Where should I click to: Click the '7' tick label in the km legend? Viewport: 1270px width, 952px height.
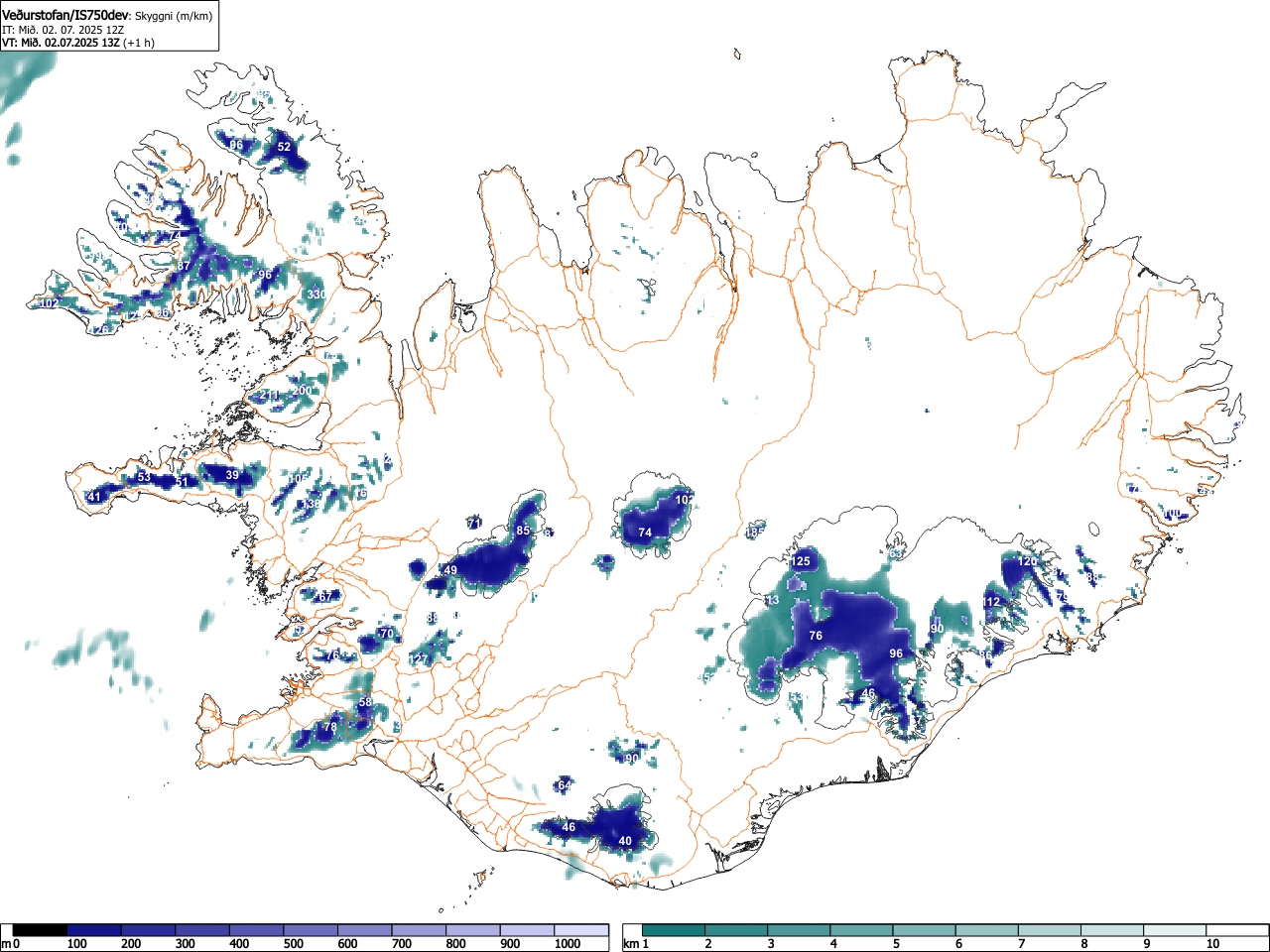1021,944
